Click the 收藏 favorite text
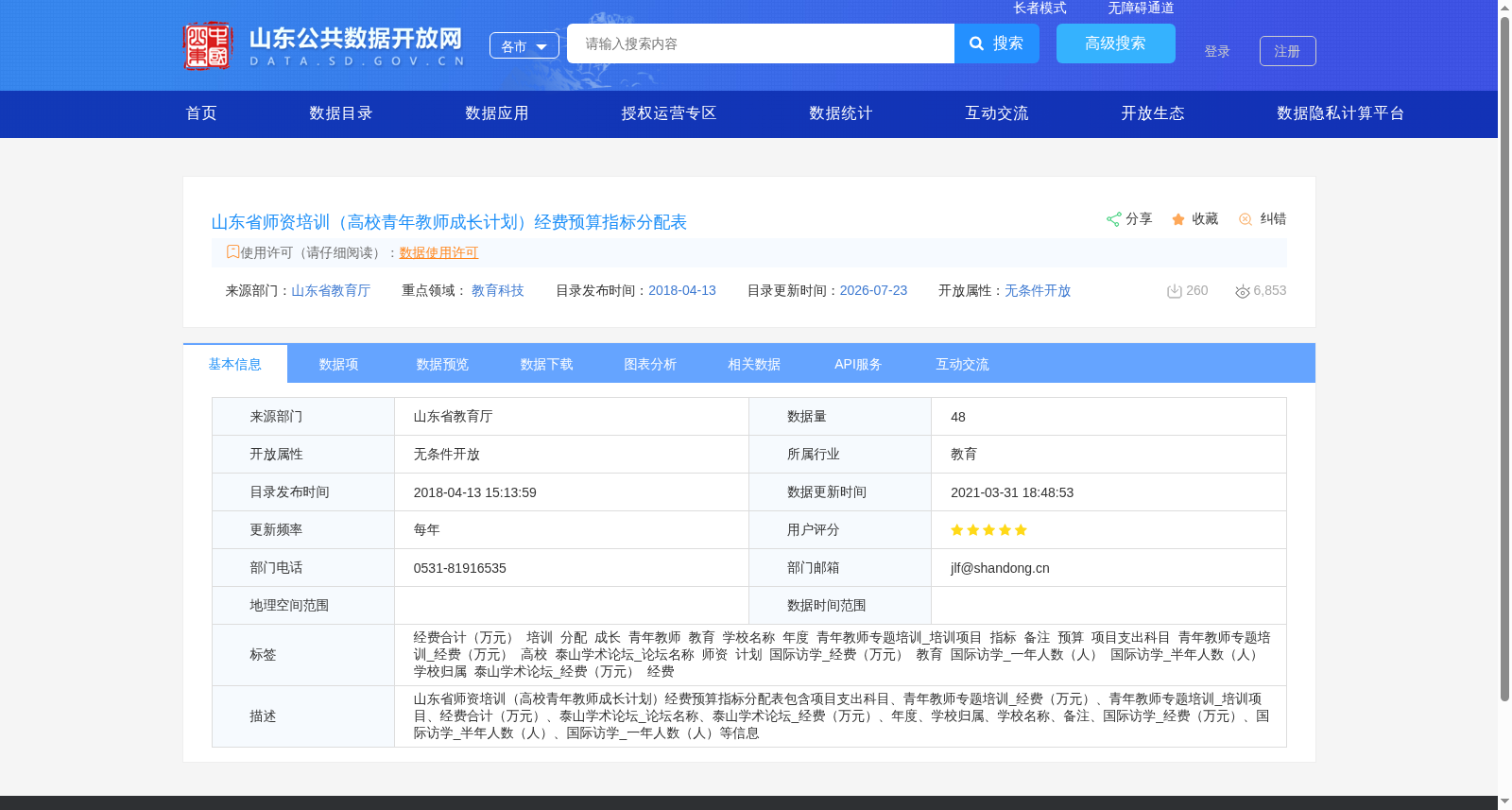The image size is (1512, 810). click(x=1205, y=219)
